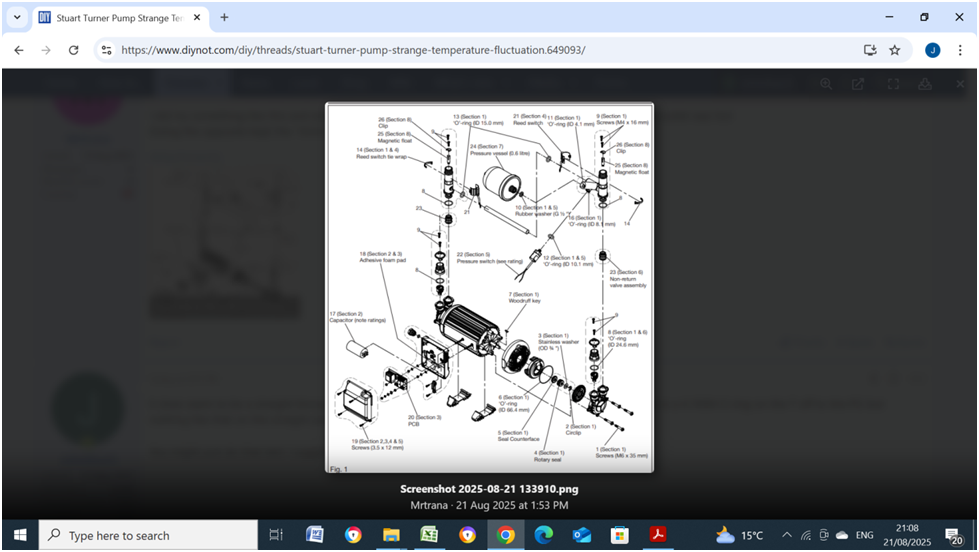Reload the diynot page
Image resolution: width=979 pixels, height=552 pixels.
[x=74, y=50]
